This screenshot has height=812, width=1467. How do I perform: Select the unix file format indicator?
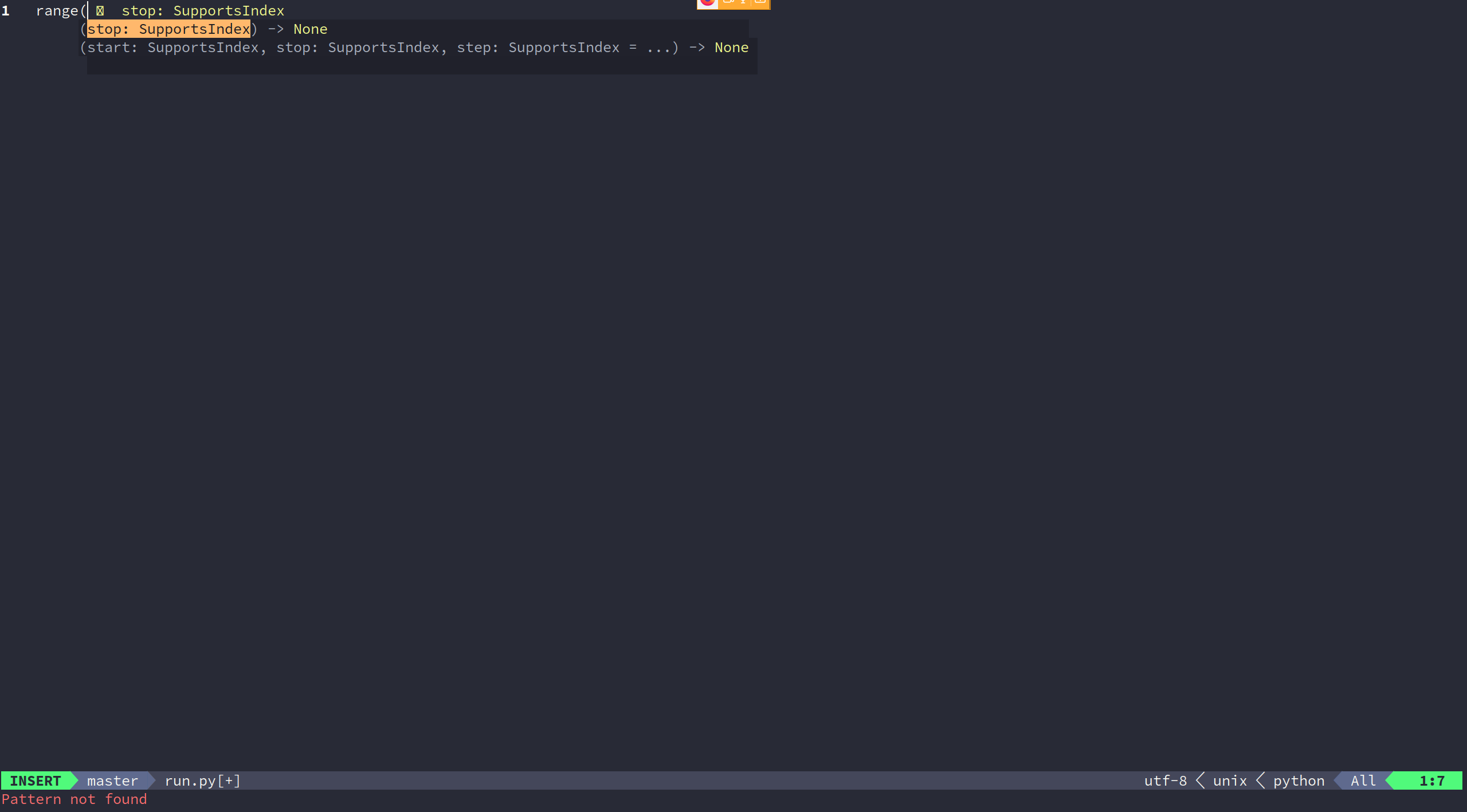[x=1229, y=780]
